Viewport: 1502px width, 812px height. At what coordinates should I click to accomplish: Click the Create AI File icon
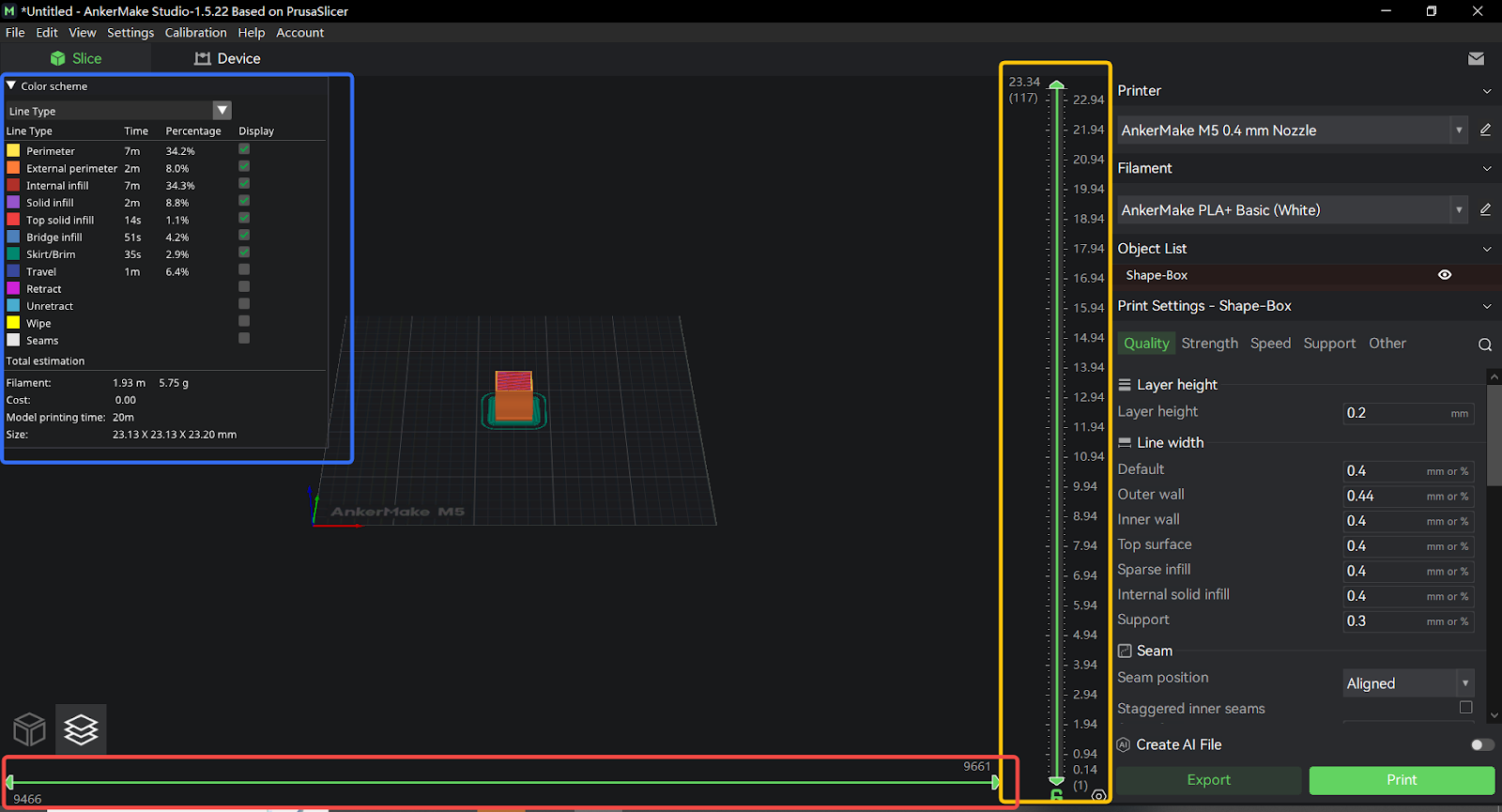[x=1124, y=744]
